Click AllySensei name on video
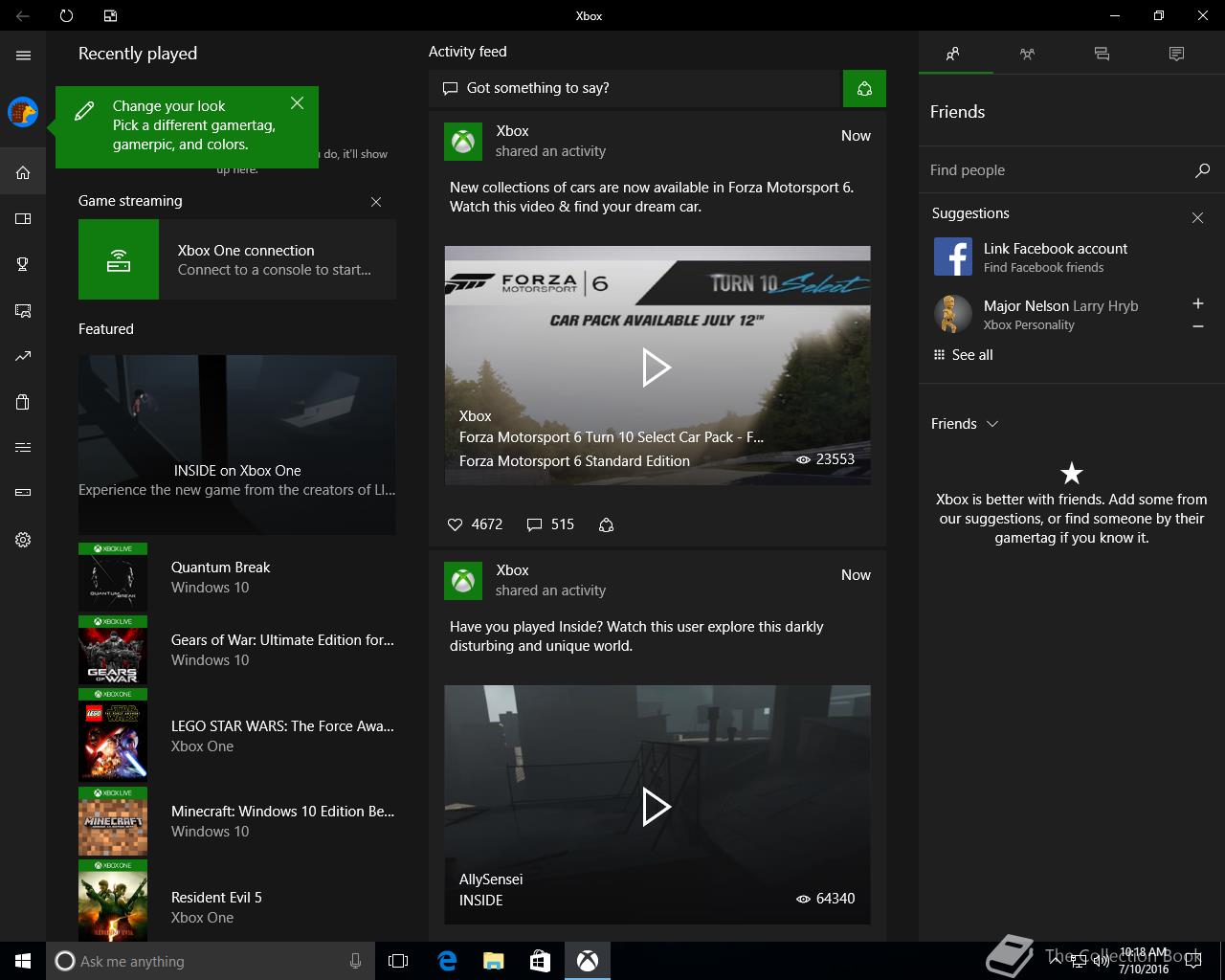This screenshot has height=980, width=1225. [491, 880]
